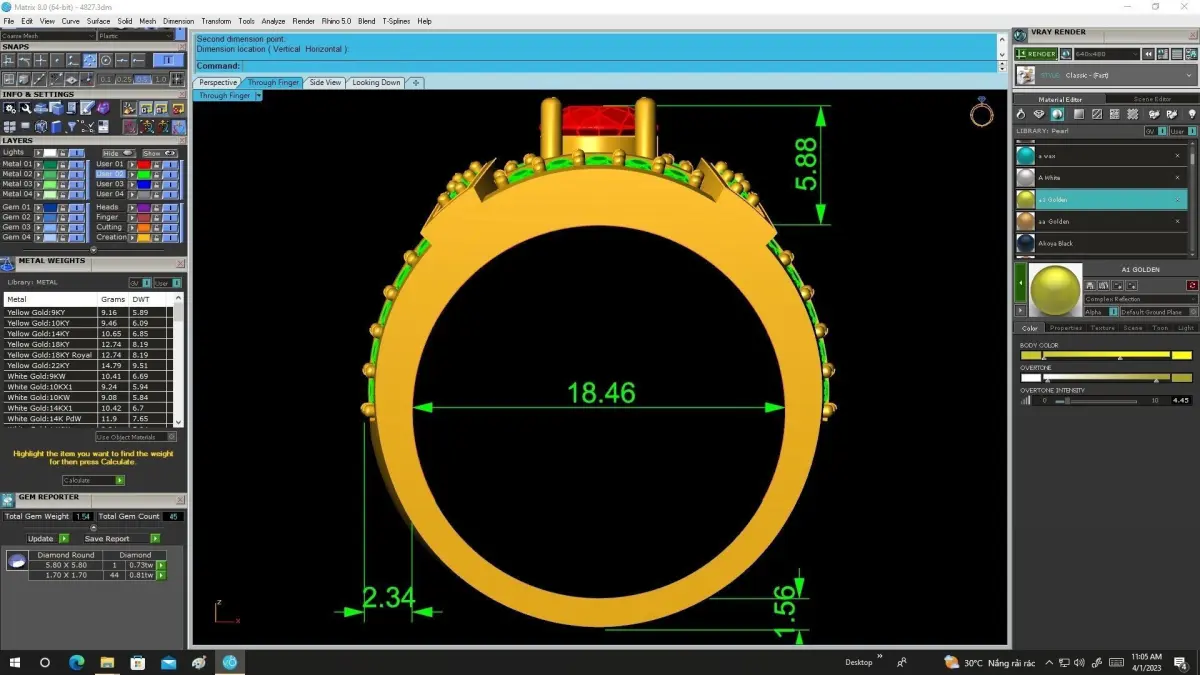Click the Windows Start button
Image resolution: width=1200 pixels, height=675 pixels.
[x=14, y=662]
